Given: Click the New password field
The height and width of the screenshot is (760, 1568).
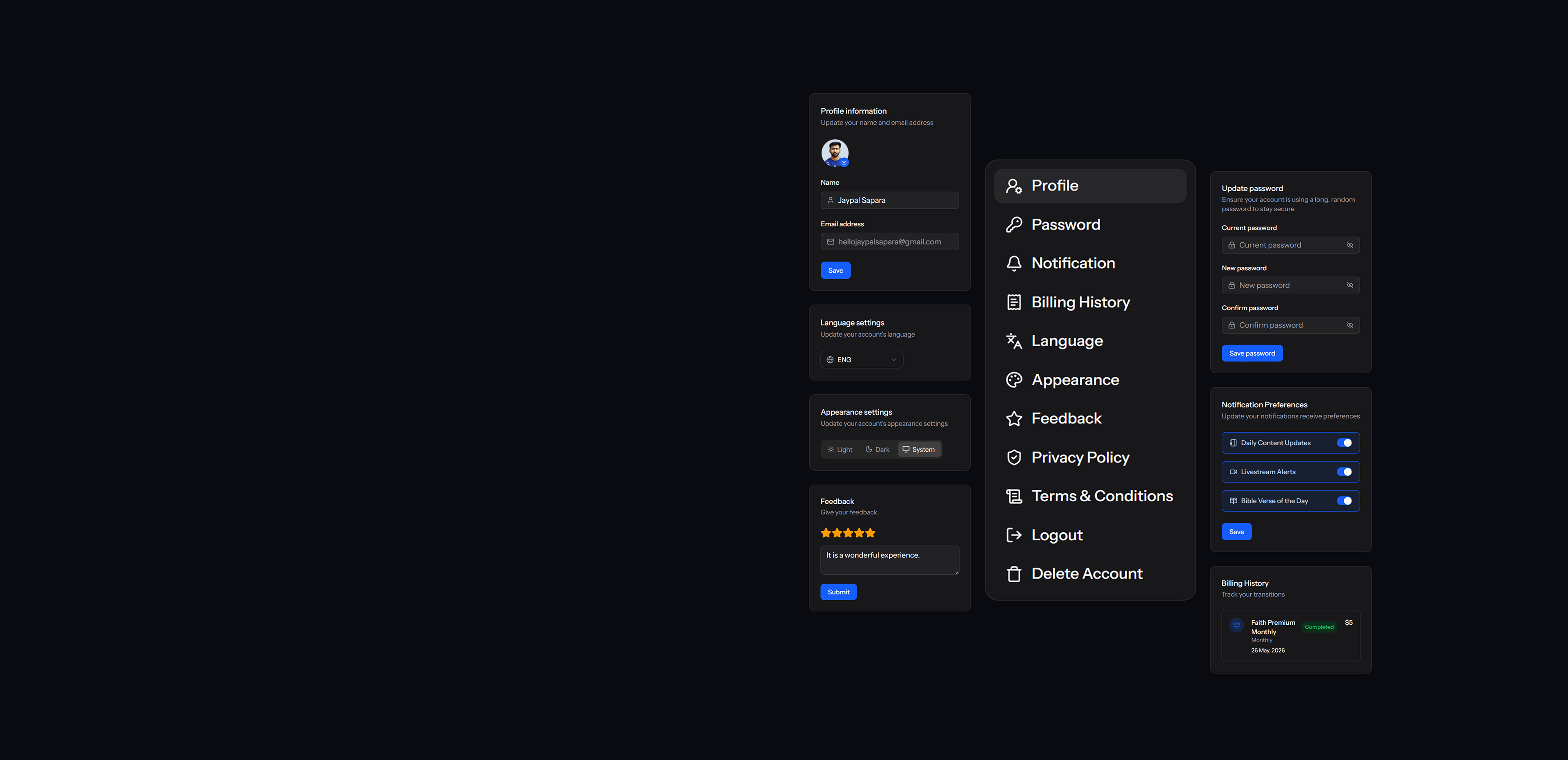Looking at the screenshot, I should tap(1290, 285).
